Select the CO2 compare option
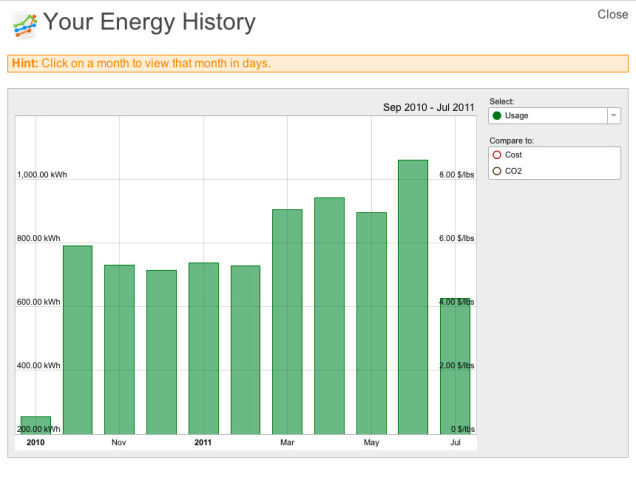 (x=497, y=171)
